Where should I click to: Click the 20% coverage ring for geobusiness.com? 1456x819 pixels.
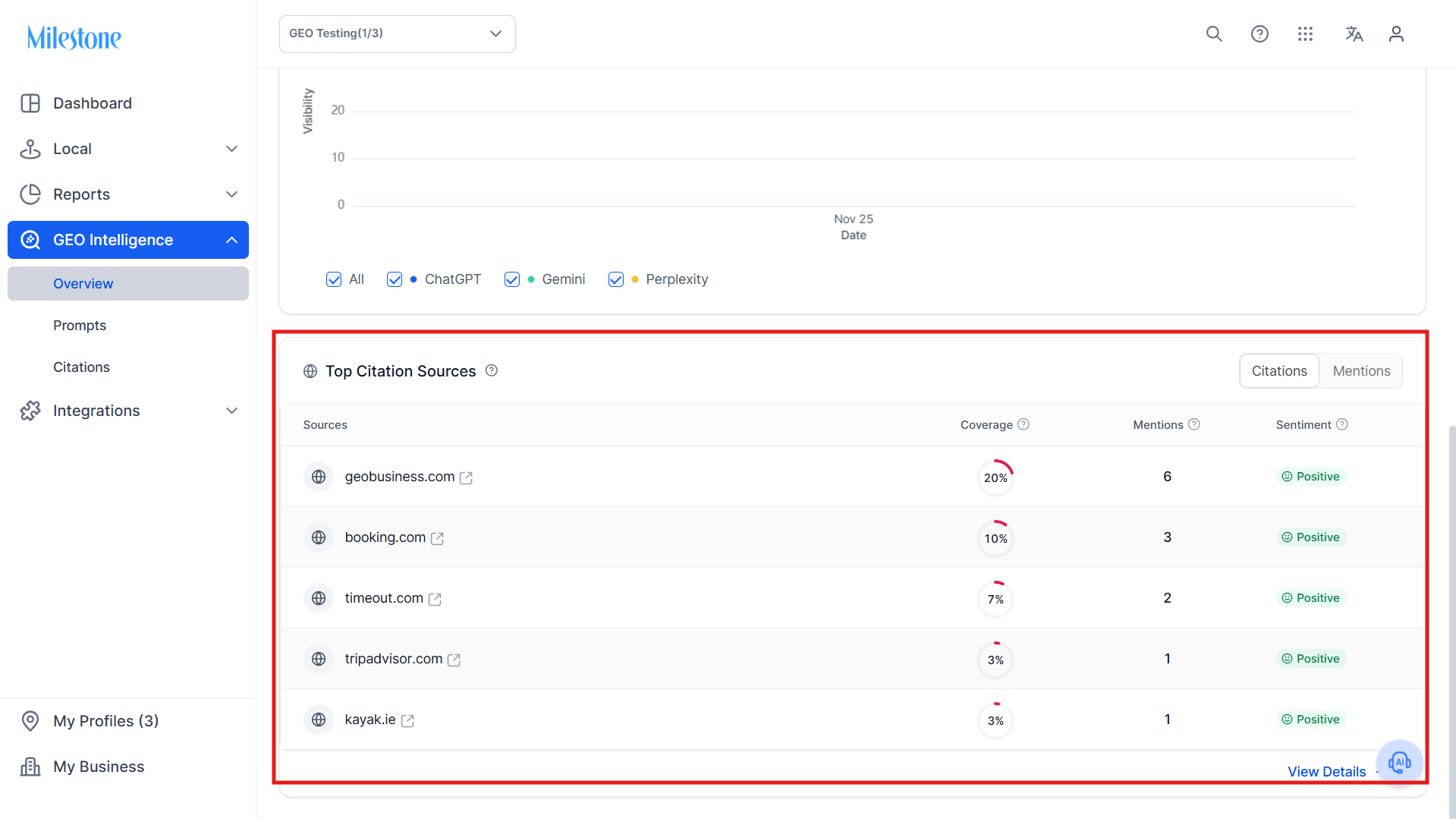995,477
